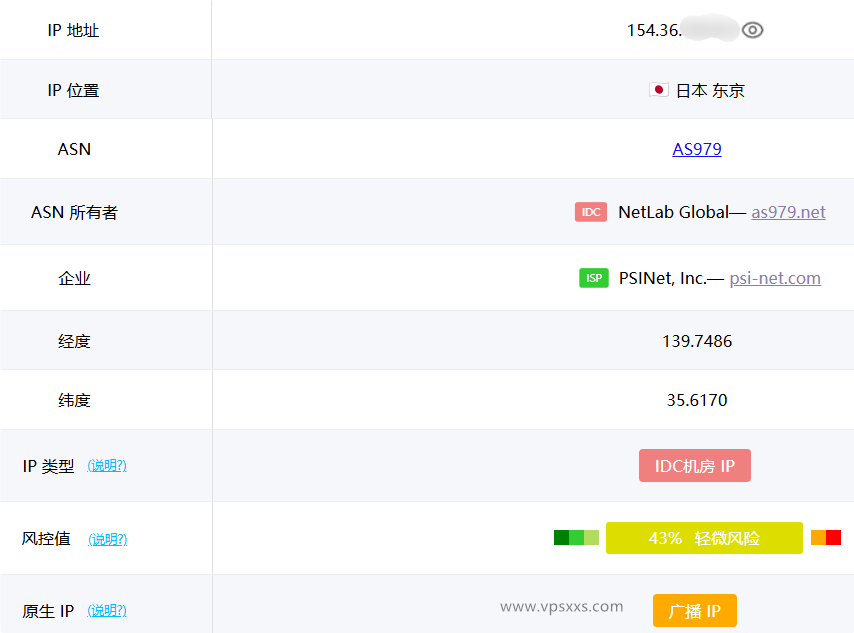
Task: Open the 说明? link next to 原生 IP
Action: [x=107, y=610]
